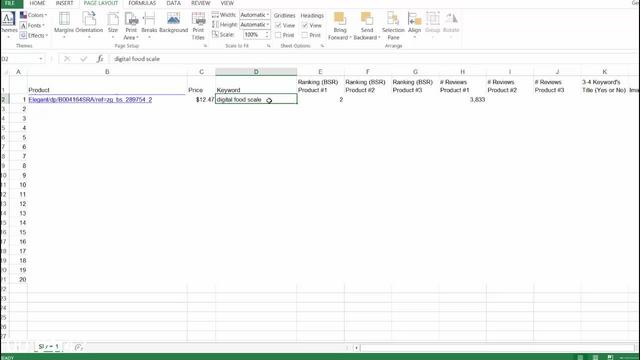Select the $12.47 price cell
This screenshot has height=360, width=640.
[201, 100]
